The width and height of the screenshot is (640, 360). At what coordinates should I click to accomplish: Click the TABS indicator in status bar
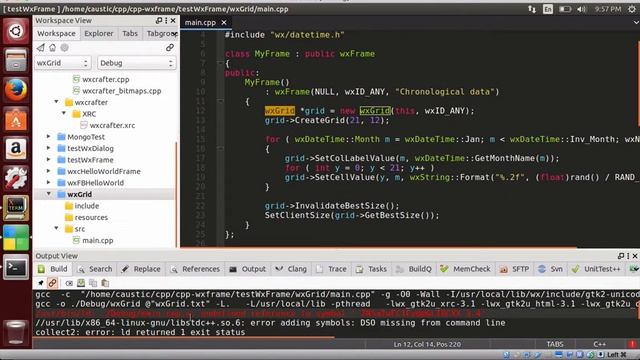click(x=555, y=344)
